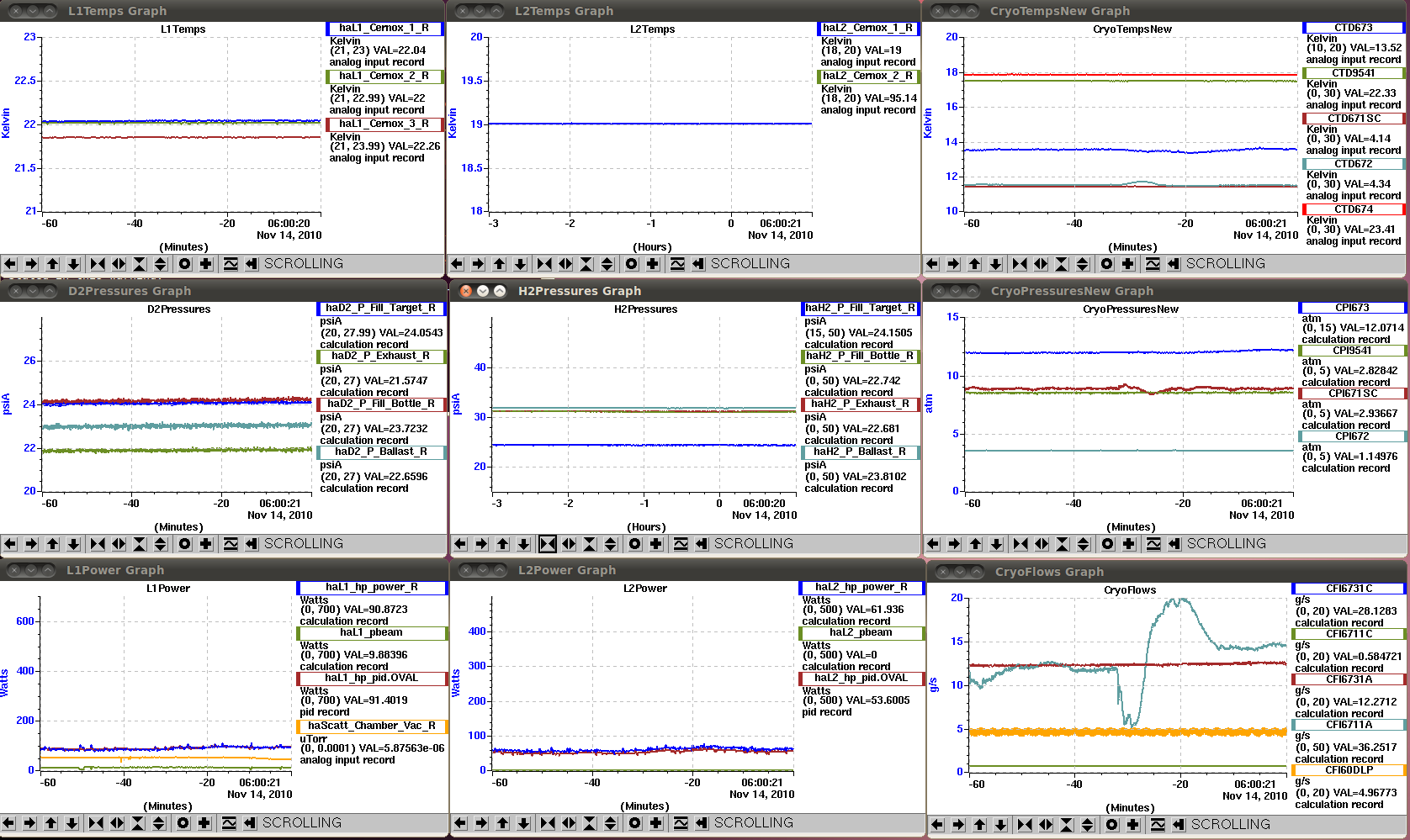Focus the CryoTempsNew Graph title bar
The image size is (1410, 840).
click(x=1165, y=11)
